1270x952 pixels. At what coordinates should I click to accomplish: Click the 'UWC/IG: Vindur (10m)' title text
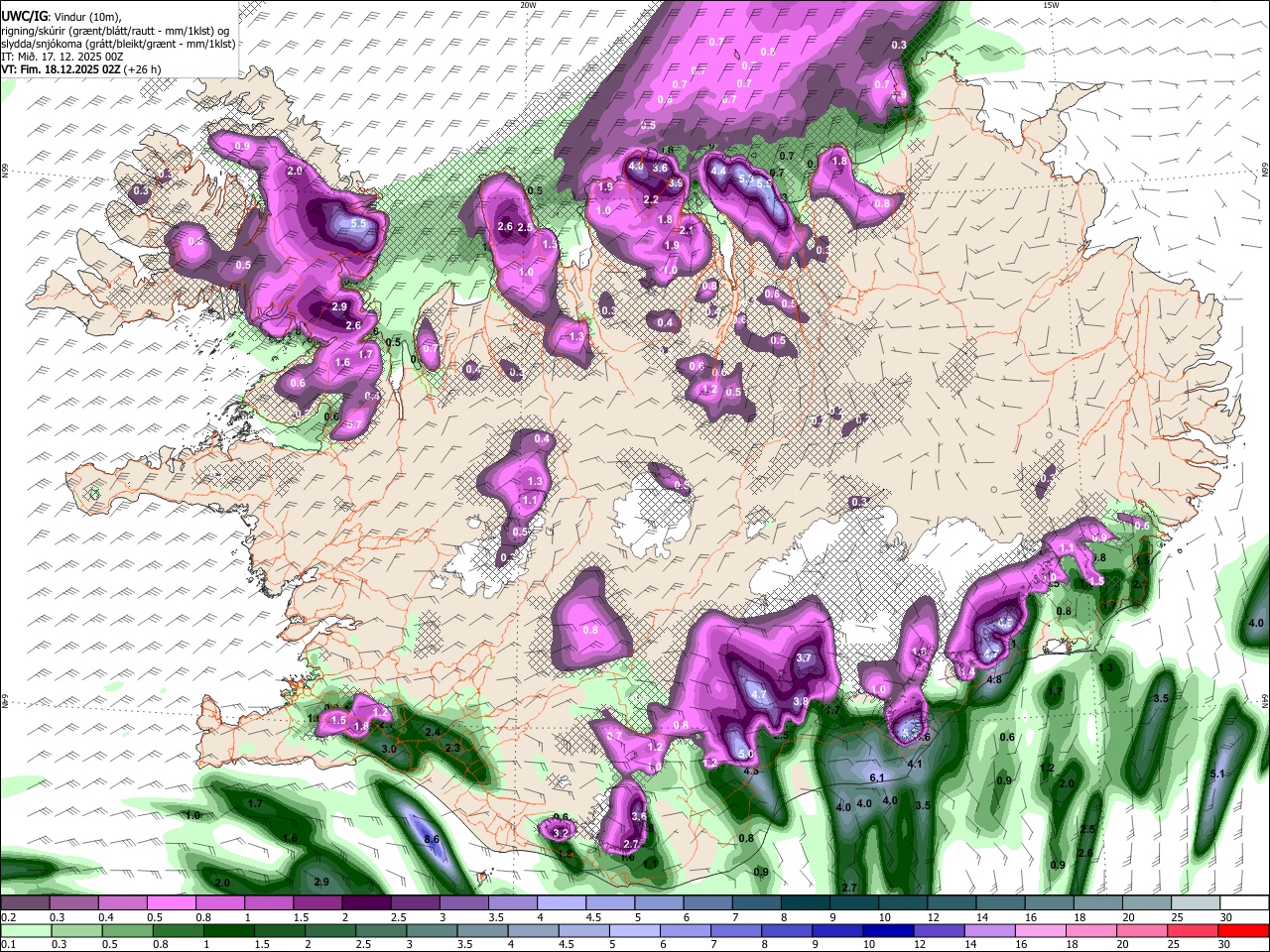pos(62,16)
